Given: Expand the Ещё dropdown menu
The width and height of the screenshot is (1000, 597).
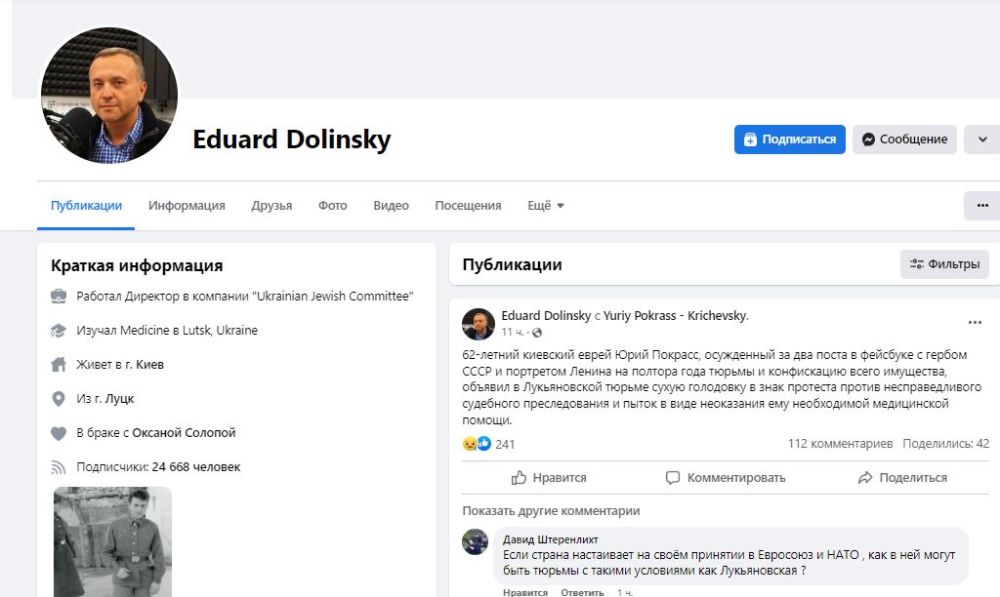Looking at the screenshot, I should tap(546, 206).
